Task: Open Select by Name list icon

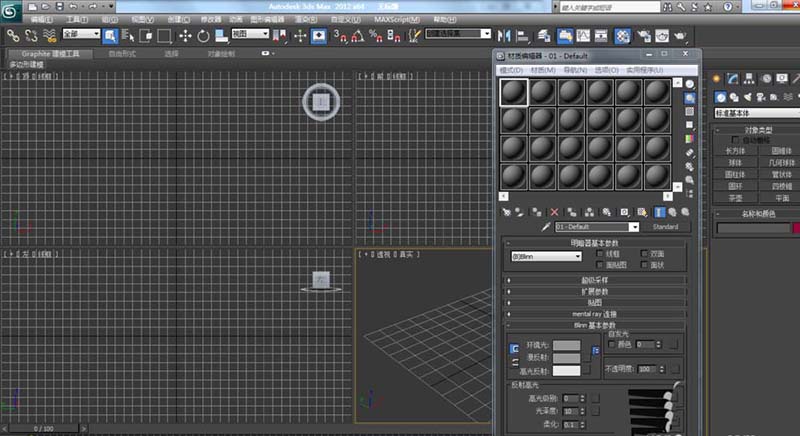Action: (x=128, y=36)
